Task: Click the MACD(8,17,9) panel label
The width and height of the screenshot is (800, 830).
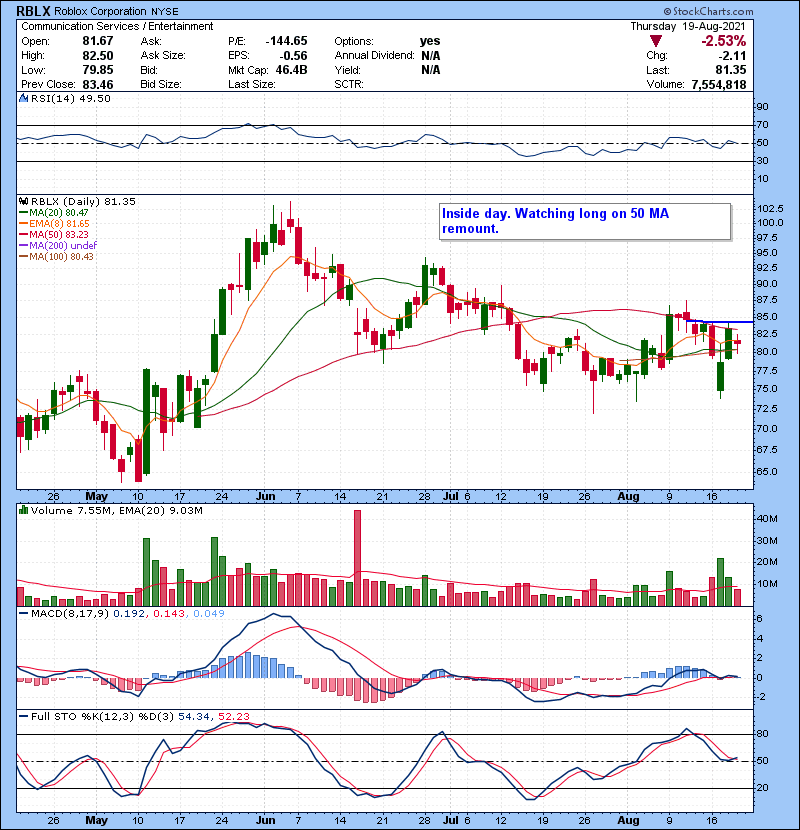Action: tap(70, 614)
